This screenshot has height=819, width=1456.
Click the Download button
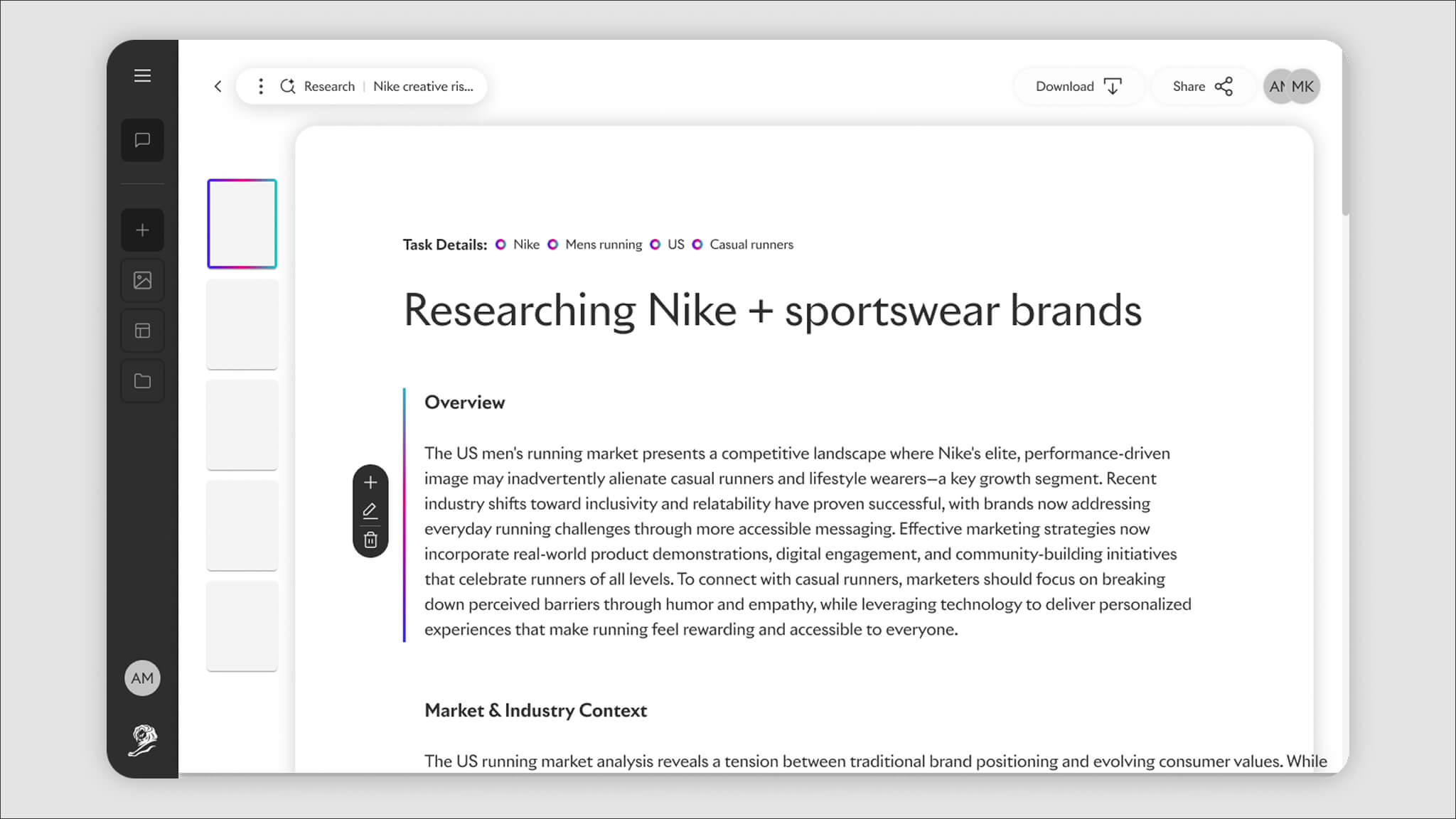click(1078, 86)
